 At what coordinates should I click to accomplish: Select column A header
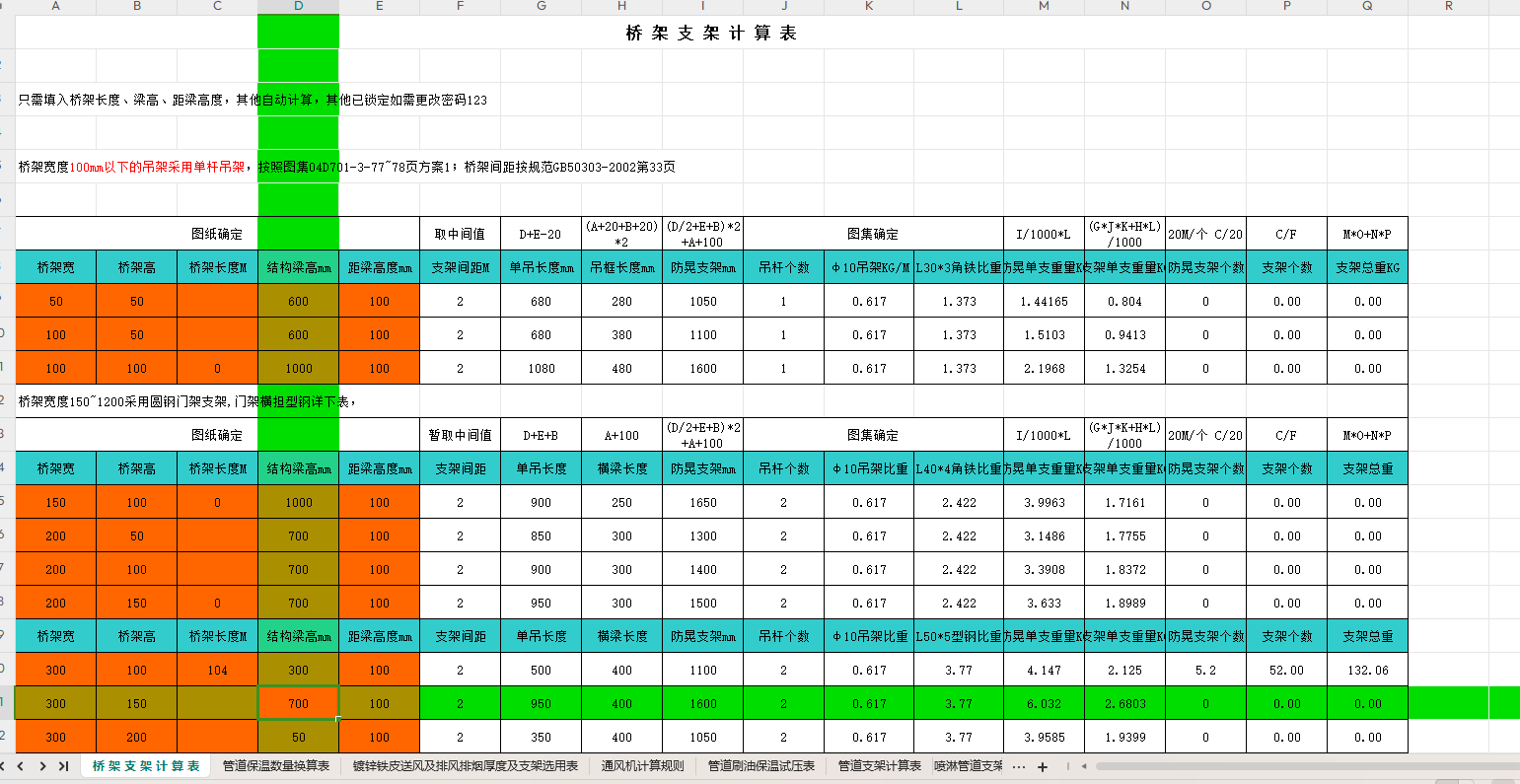coord(55,7)
